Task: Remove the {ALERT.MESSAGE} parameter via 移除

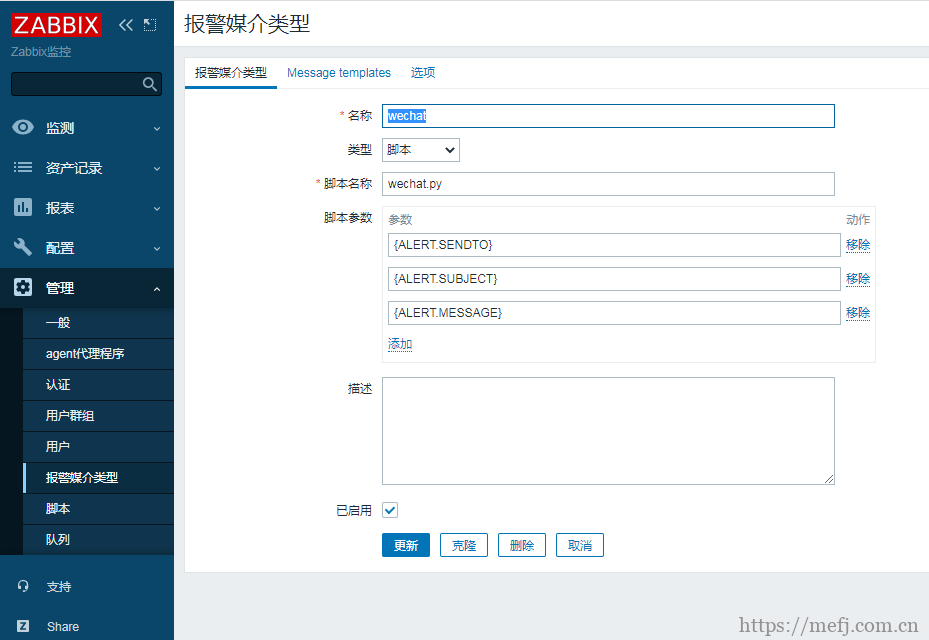Action: point(858,312)
